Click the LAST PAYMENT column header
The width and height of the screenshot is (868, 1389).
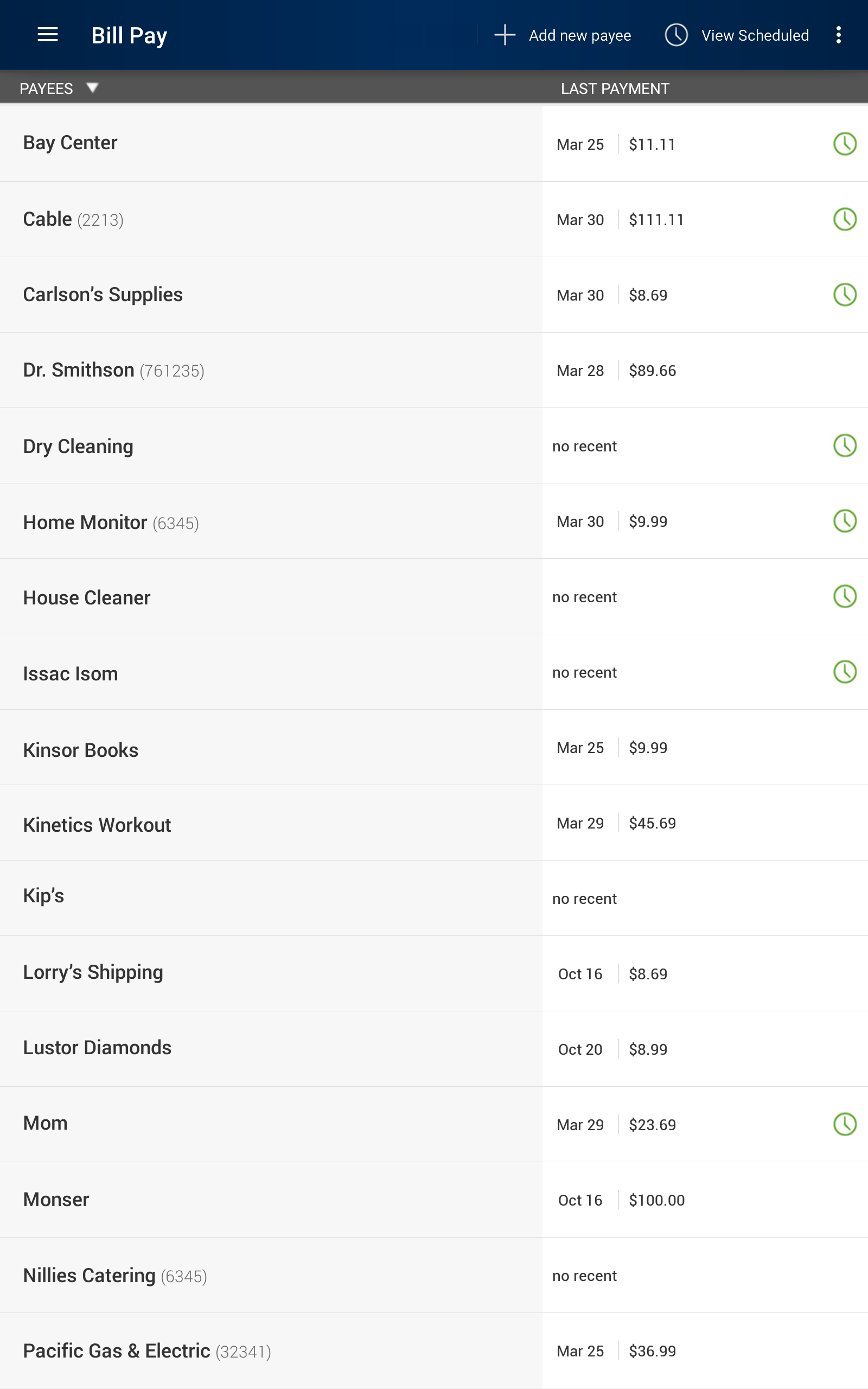pos(615,88)
